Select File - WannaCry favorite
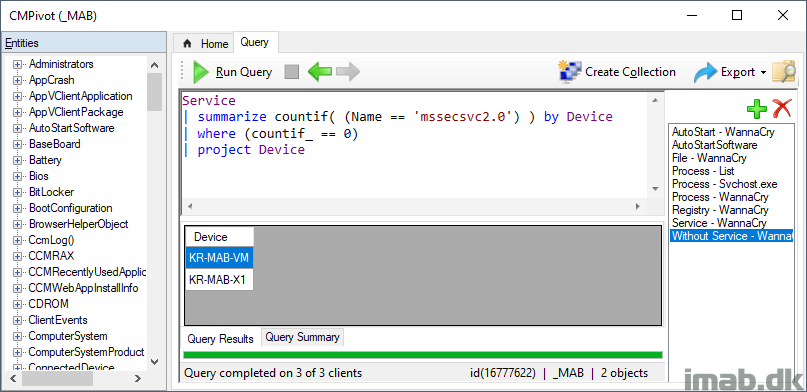 pos(709,158)
